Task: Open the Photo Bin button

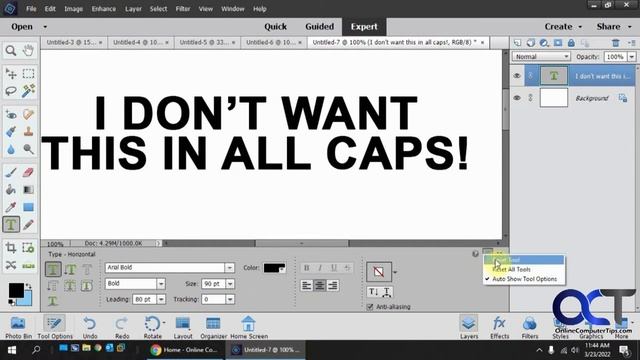Action: pyautogui.click(x=18, y=327)
